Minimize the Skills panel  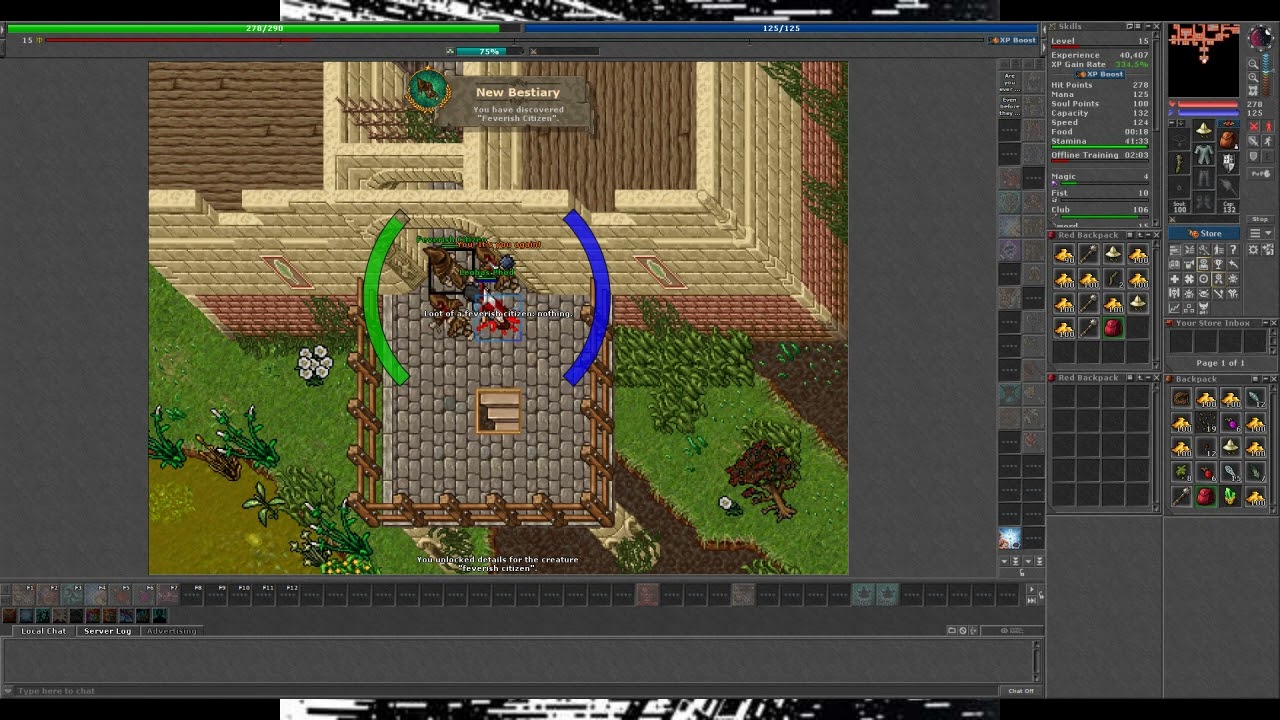[x=1147, y=26]
